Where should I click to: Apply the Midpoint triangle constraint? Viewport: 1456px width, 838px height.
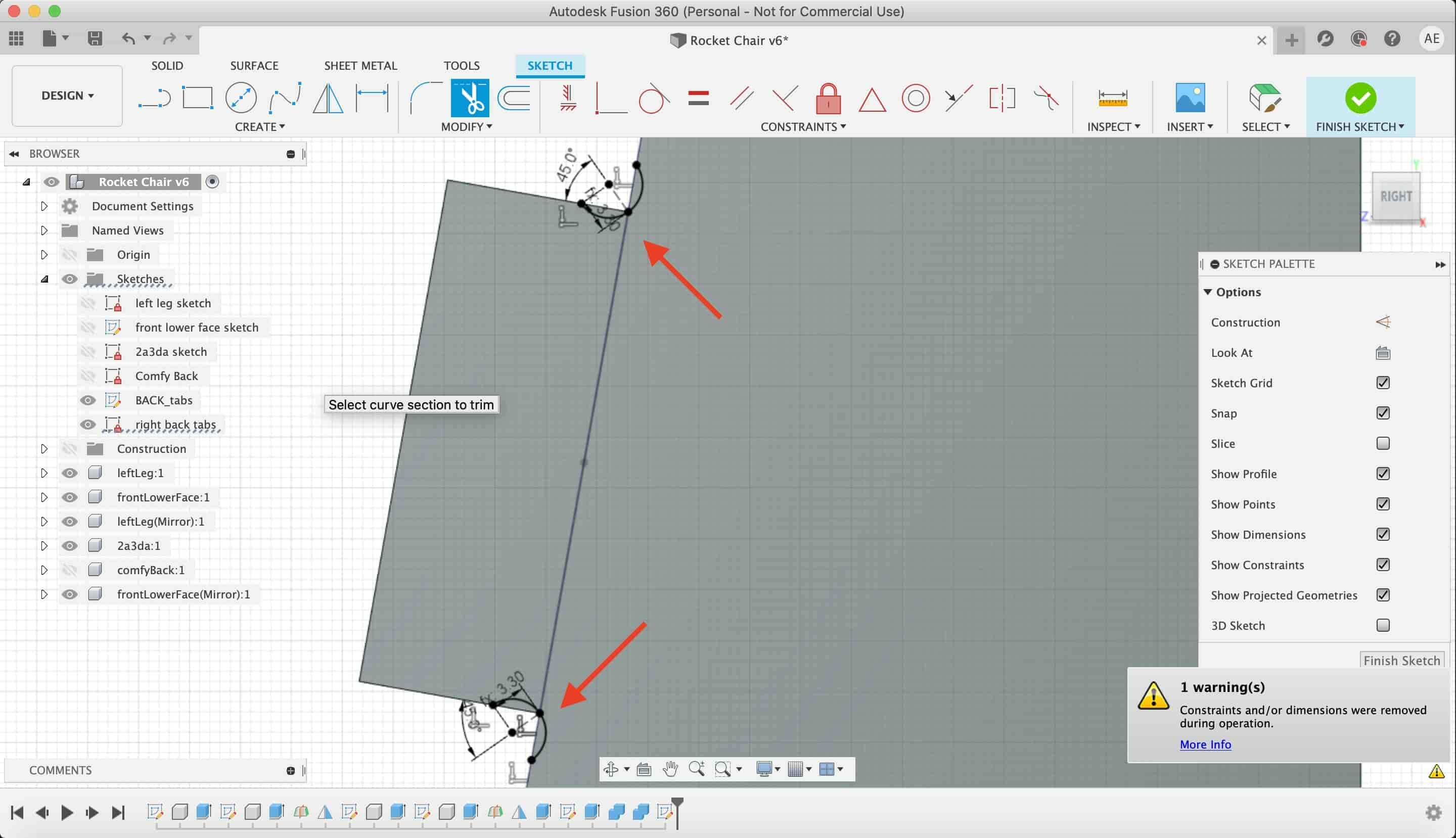[x=872, y=99]
